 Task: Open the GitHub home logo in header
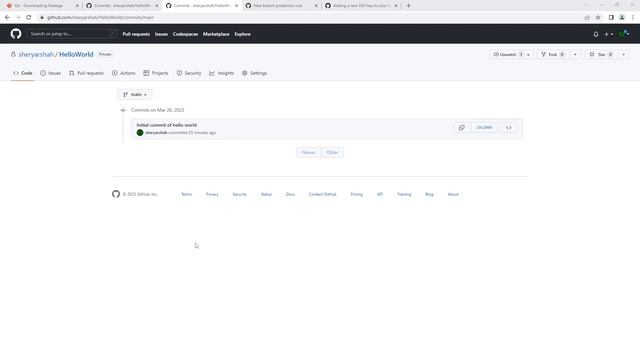(x=16, y=34)
